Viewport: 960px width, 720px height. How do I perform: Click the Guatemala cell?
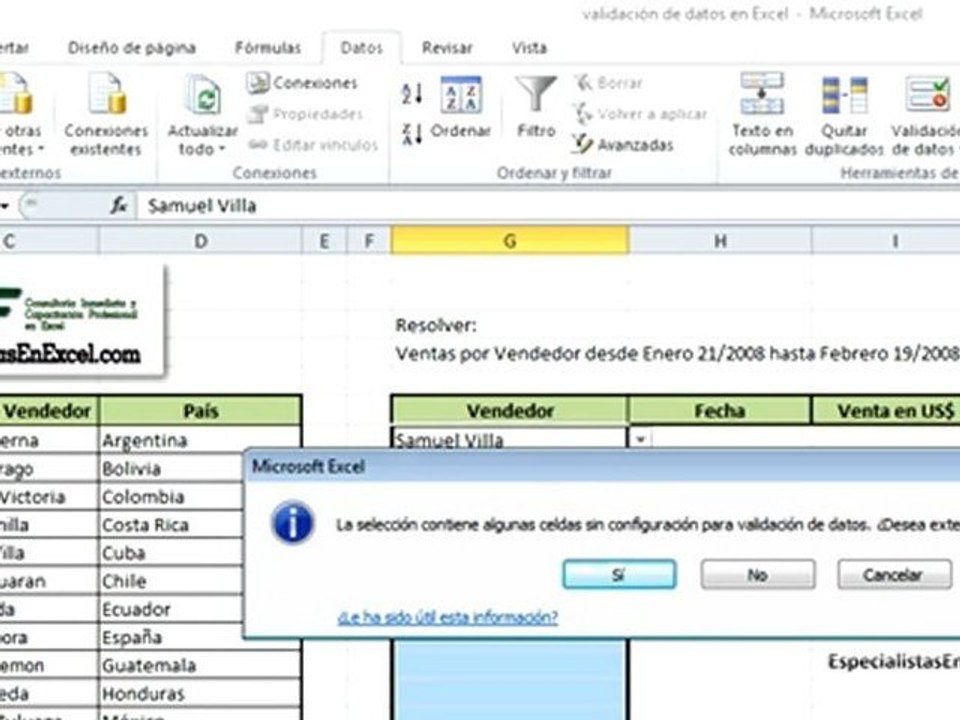(x=200, y=666)
